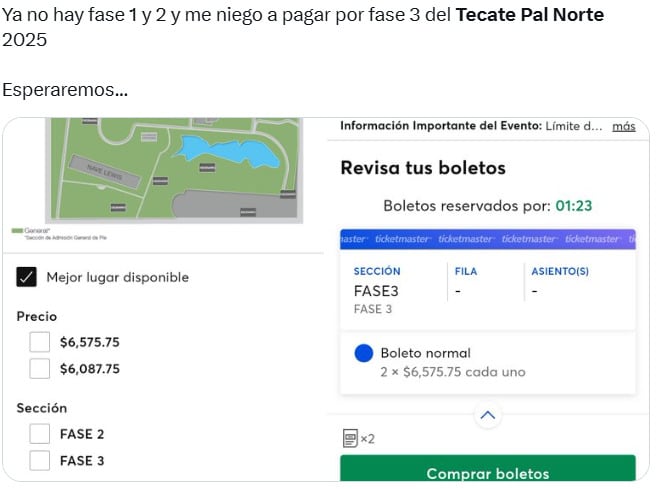Click the green General legend swatch

pos(17,230)
